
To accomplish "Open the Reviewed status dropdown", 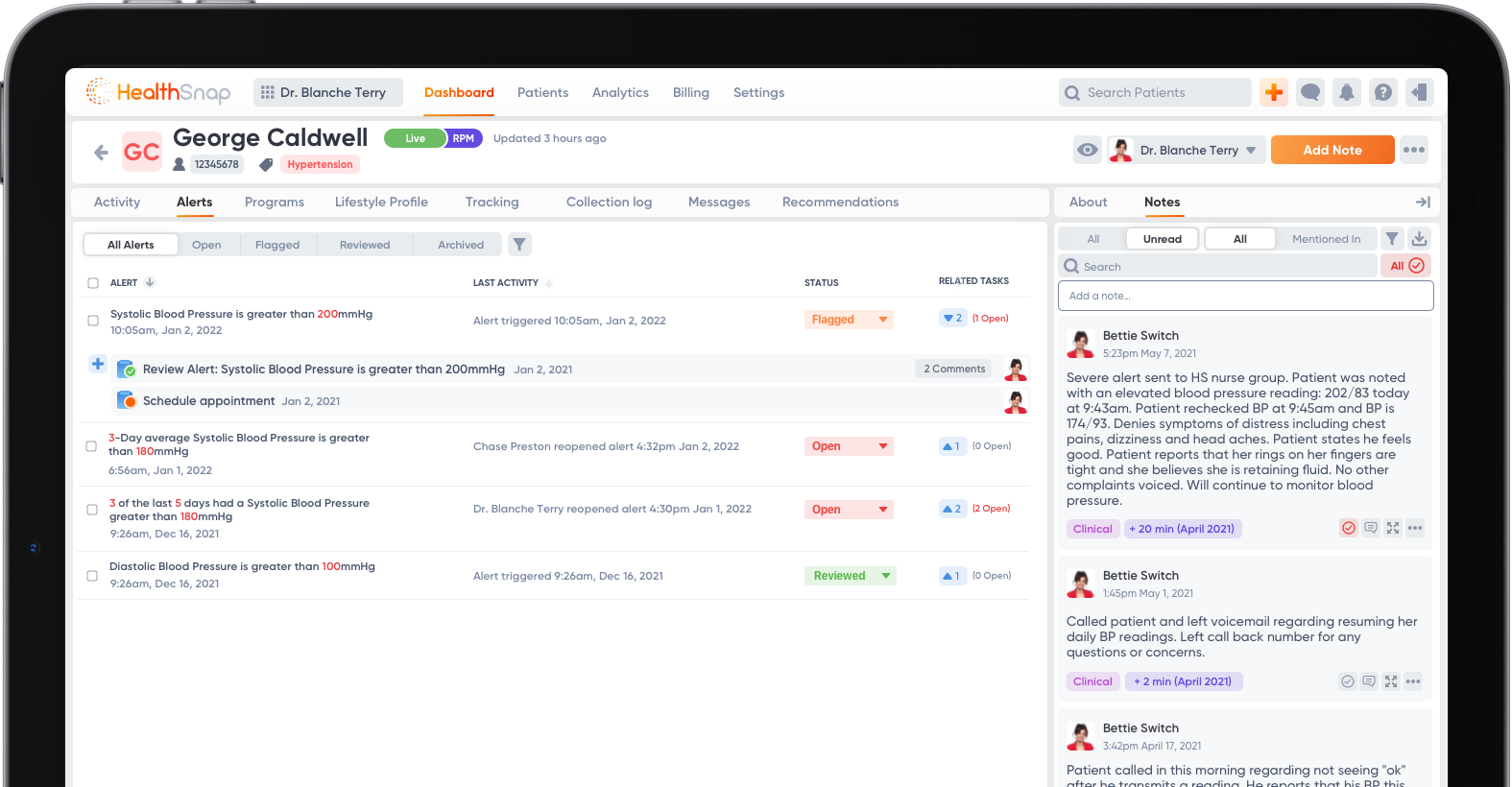I will coord(850,576).
